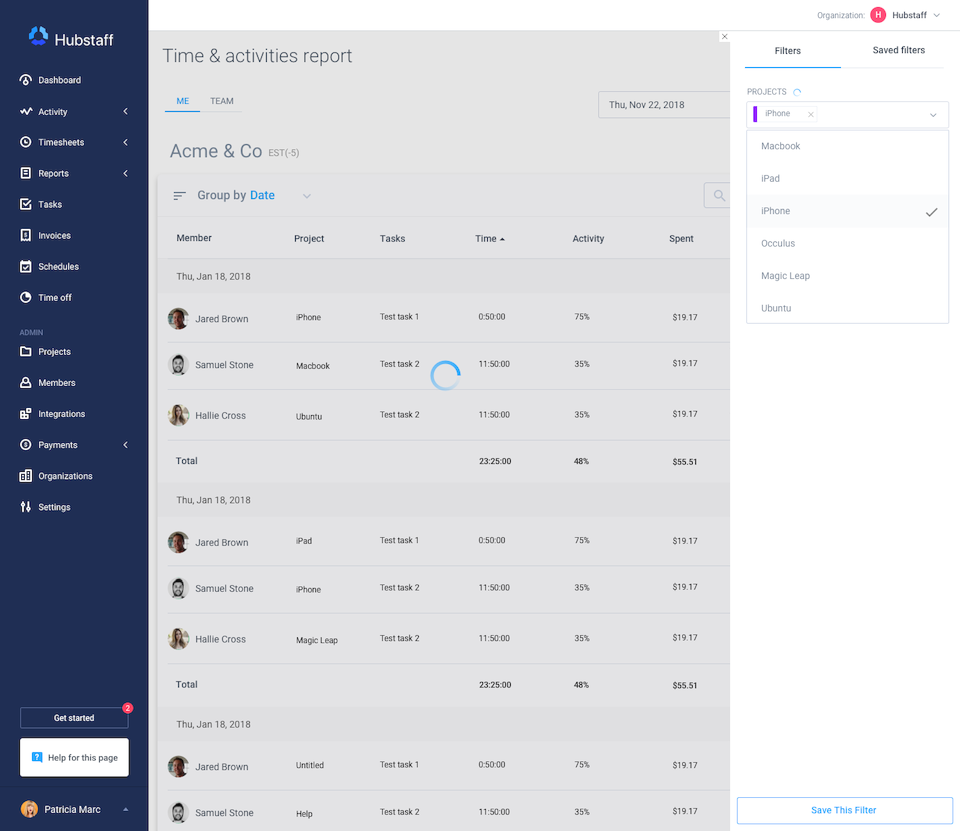Click the Member column header

pyautogui.click(x=194, y=238)
